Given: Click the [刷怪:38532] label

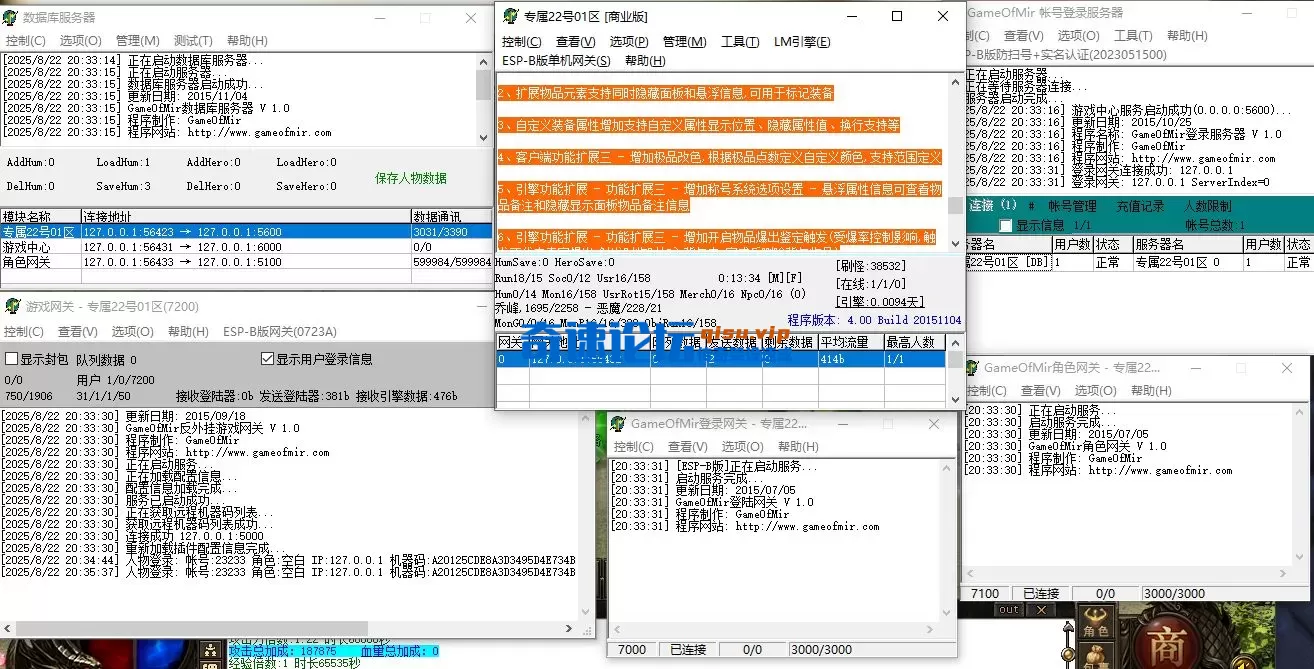Looking at the screenshot, I should [x=871, y=266].
